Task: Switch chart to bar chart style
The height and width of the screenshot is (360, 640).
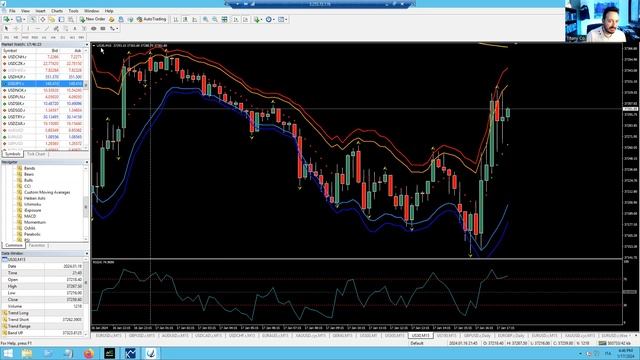Action: pyautogui.click(x=176, y=19)
